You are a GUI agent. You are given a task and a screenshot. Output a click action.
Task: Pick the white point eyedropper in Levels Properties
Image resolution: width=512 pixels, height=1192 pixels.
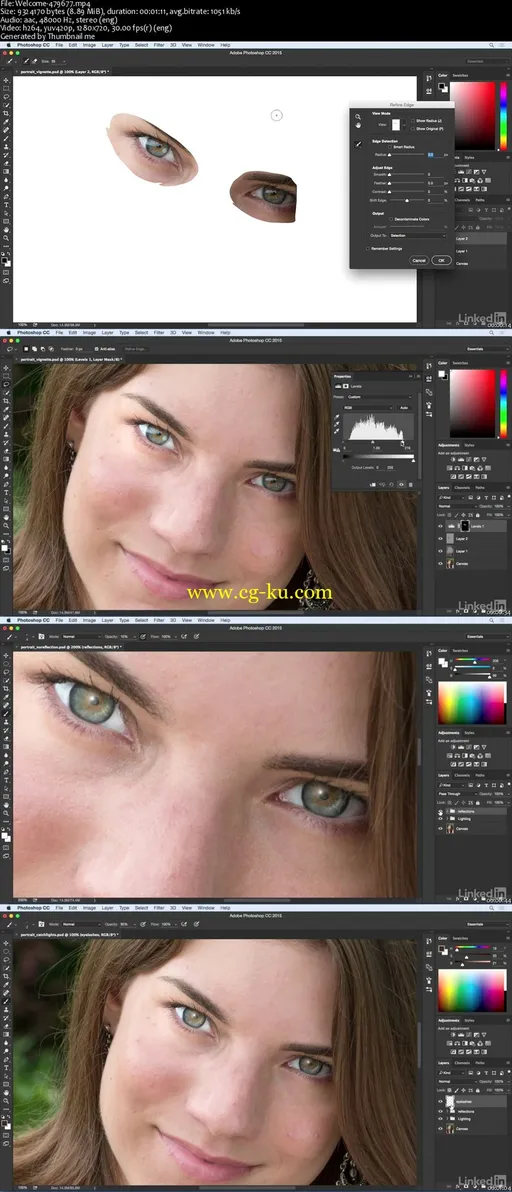[337, 431]
